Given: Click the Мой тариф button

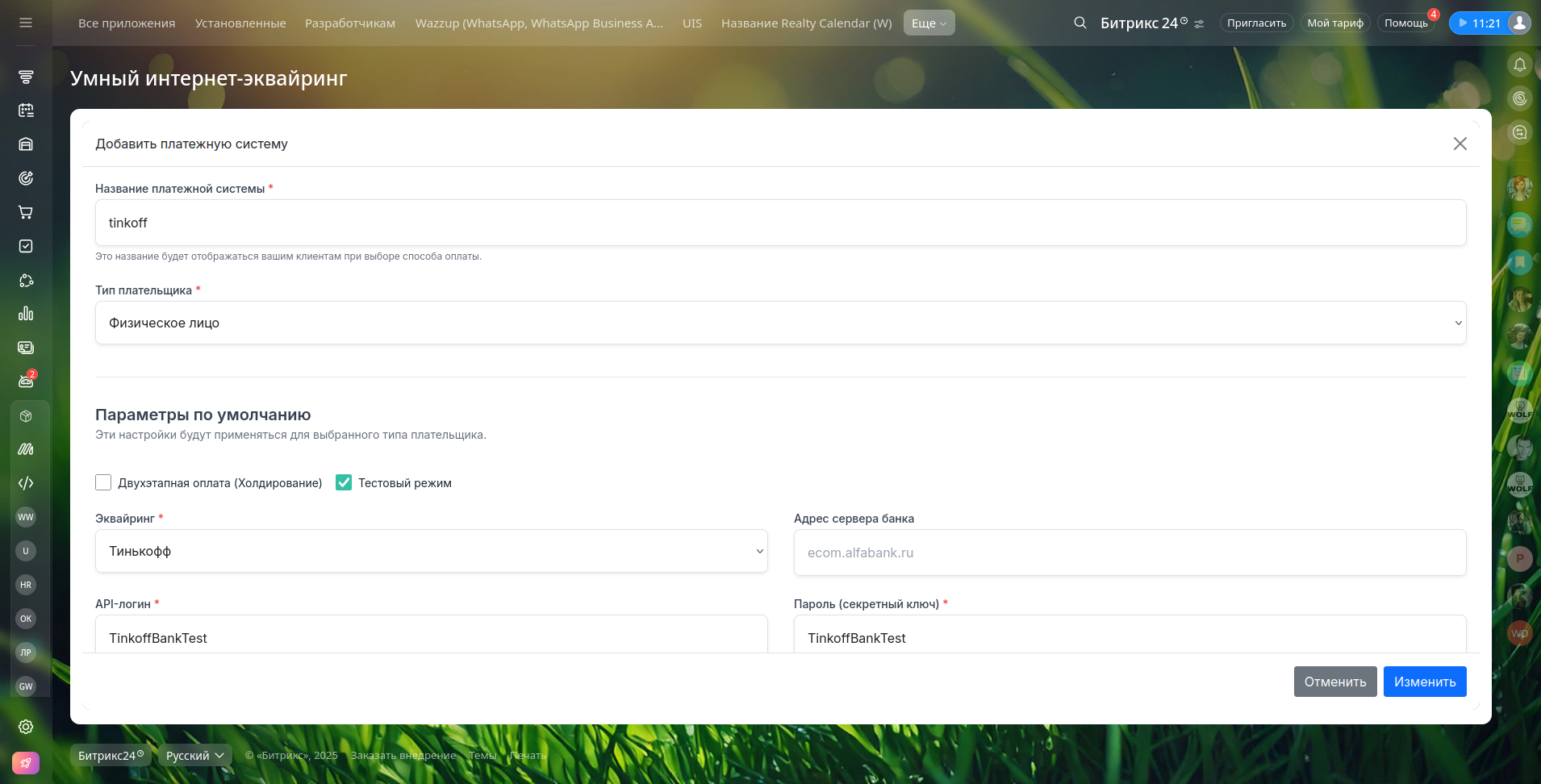Looking at the screenshot, I should [x=1335, y=23].
